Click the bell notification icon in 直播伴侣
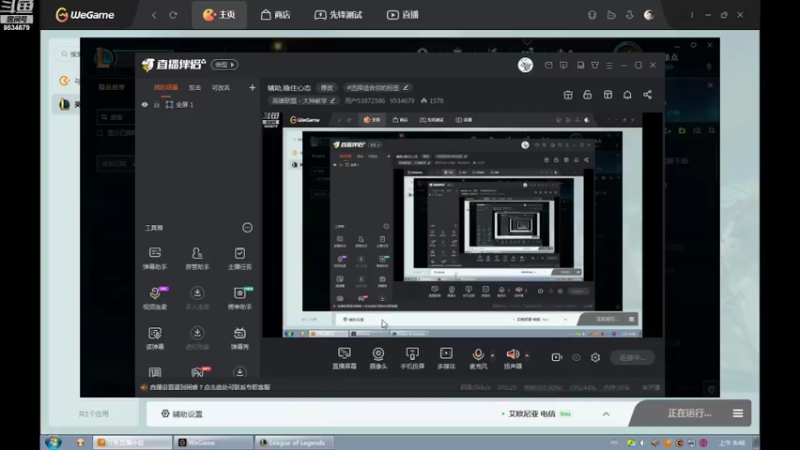The image size is (800, 450). [627, 95]
